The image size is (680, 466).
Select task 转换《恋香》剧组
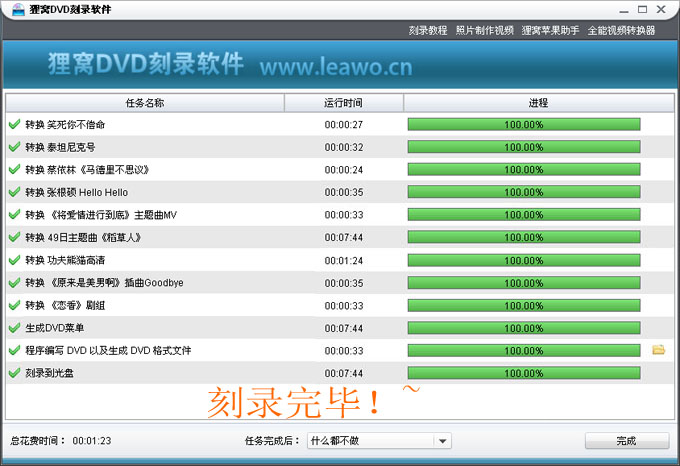point(65,305)
